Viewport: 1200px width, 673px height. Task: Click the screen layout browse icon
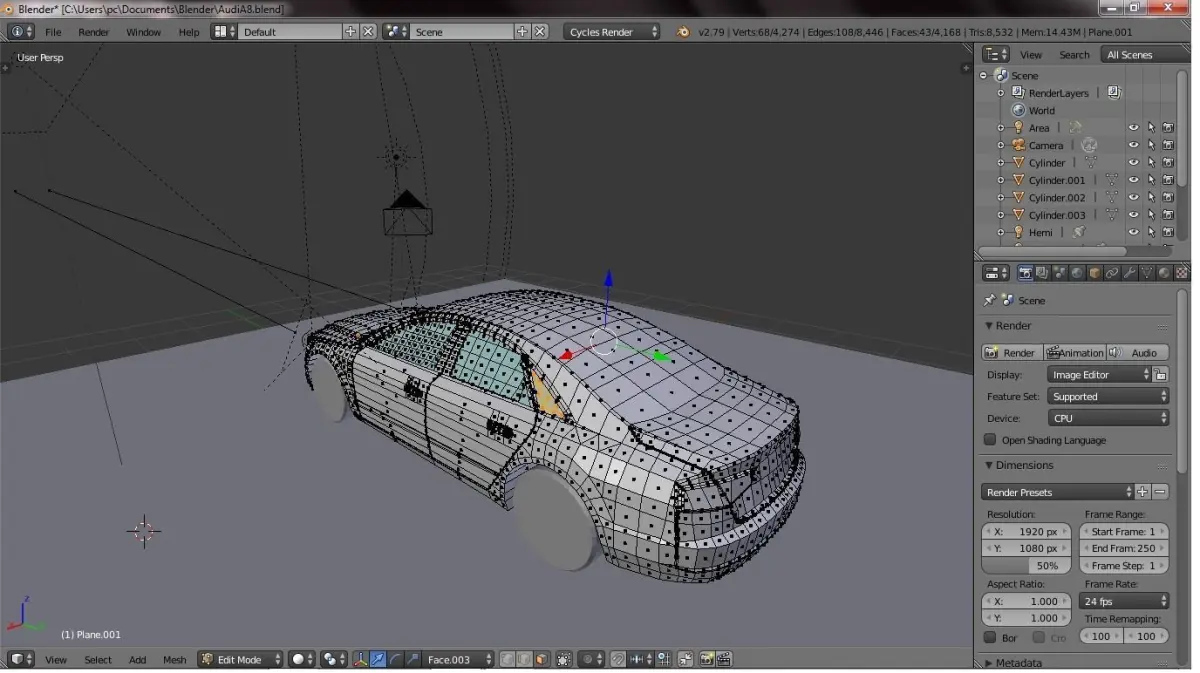(224, 32)
